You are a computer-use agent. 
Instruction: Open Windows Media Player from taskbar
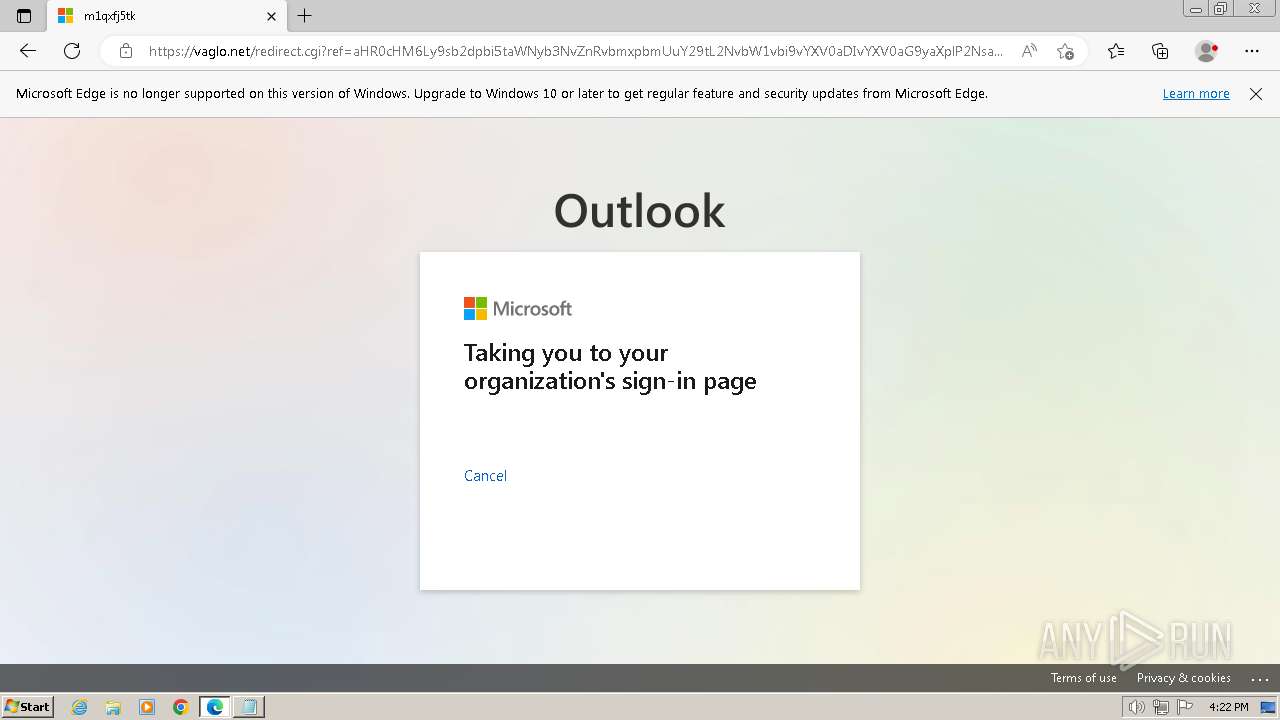point(147,707)
